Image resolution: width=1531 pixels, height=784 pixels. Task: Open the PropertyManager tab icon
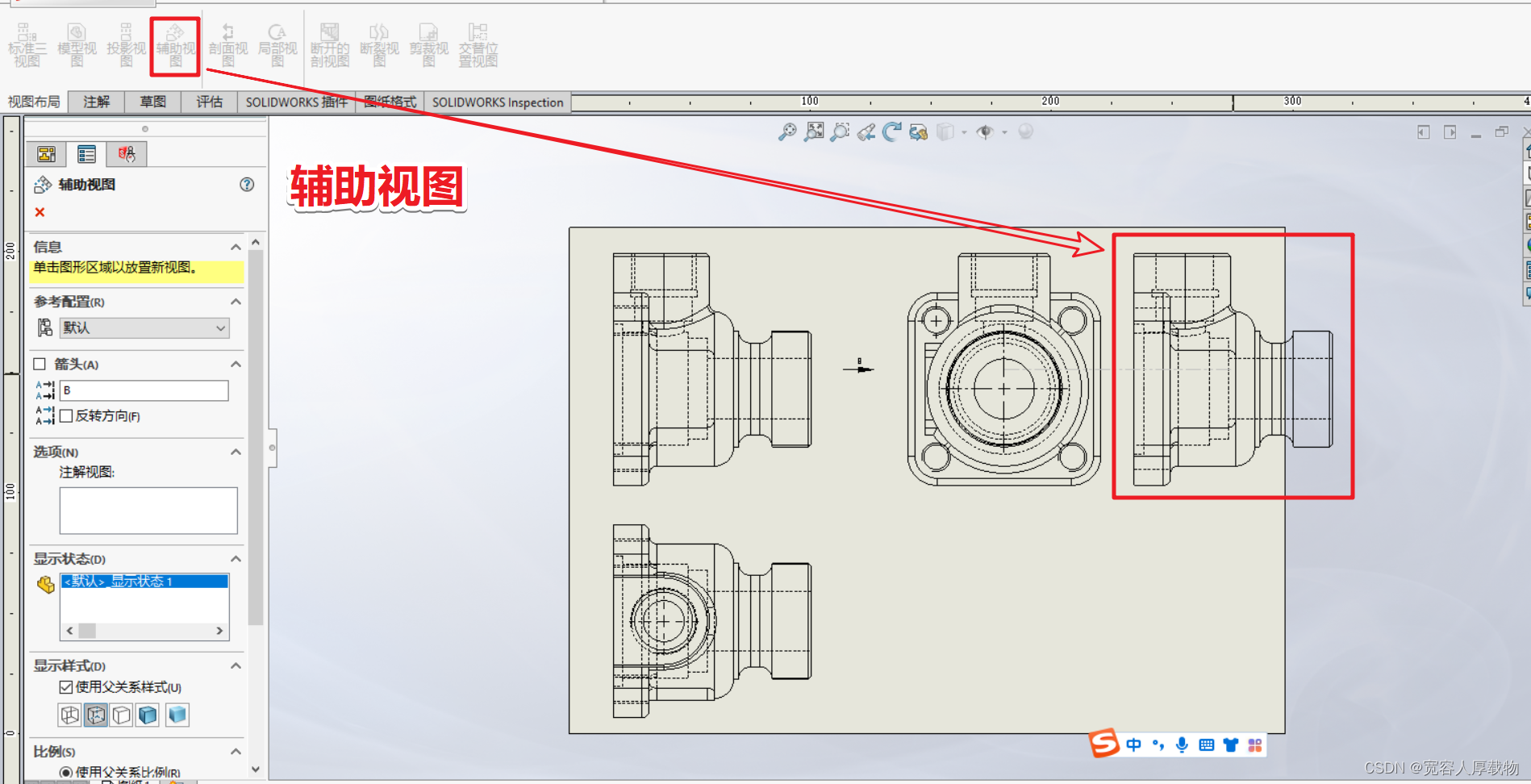(x=86, y=154)
